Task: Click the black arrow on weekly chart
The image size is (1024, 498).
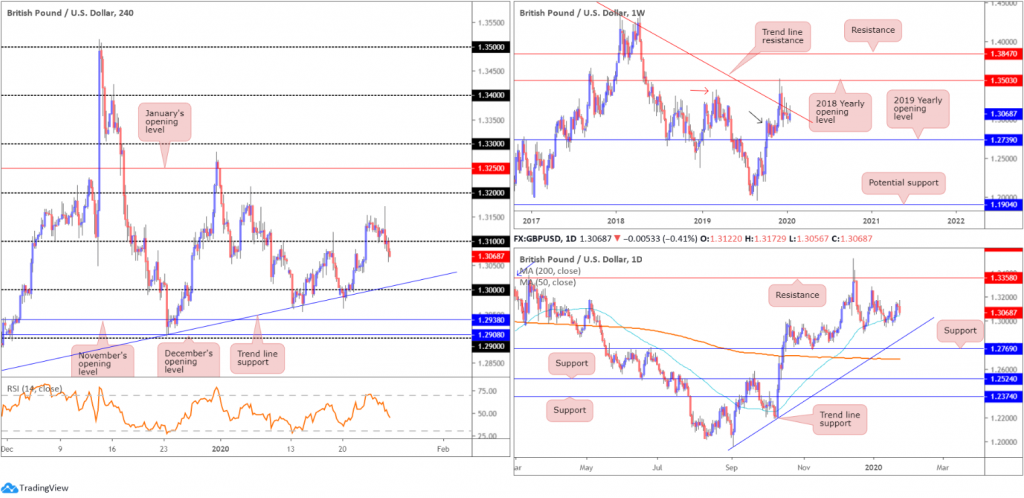Action: point(756,118)
